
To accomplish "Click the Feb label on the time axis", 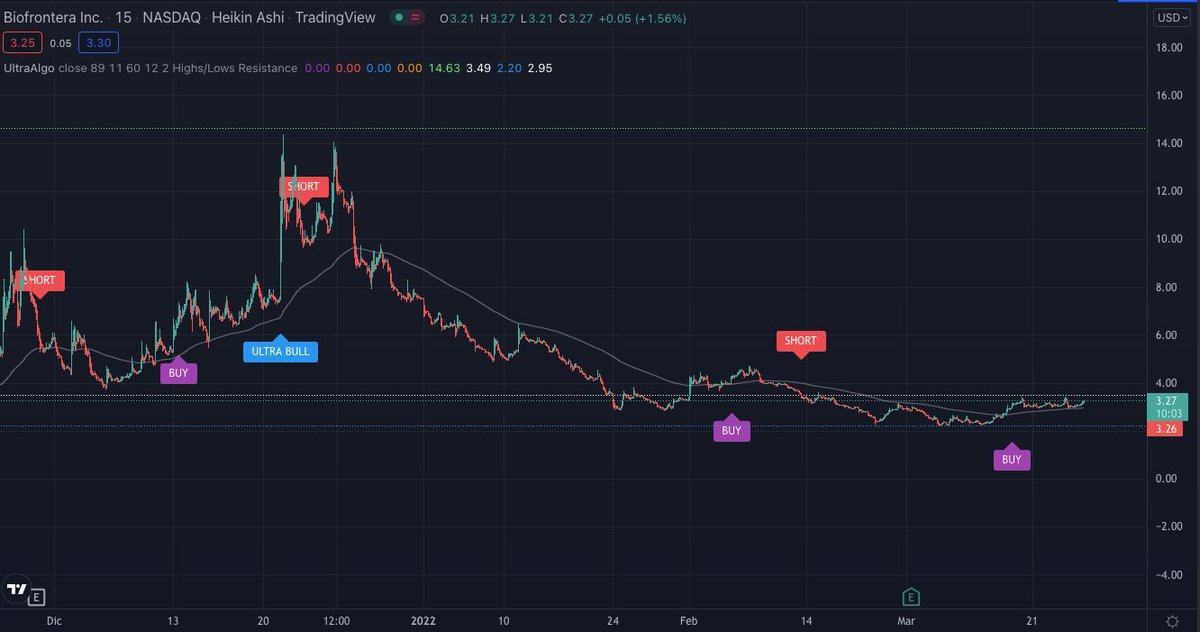I will [x=690, y=621].
